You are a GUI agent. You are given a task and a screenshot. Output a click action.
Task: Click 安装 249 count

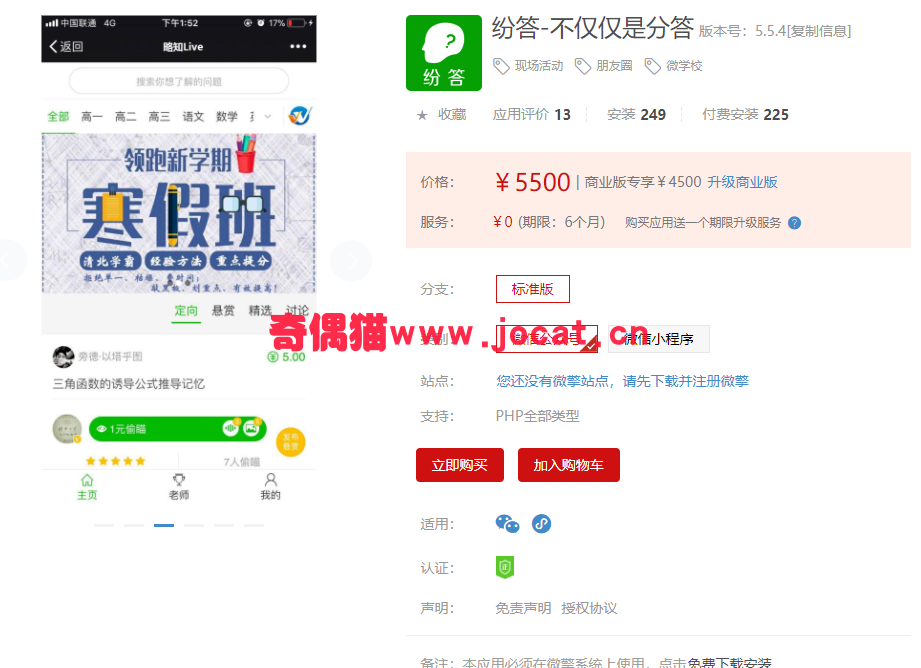tap(636, 115)
